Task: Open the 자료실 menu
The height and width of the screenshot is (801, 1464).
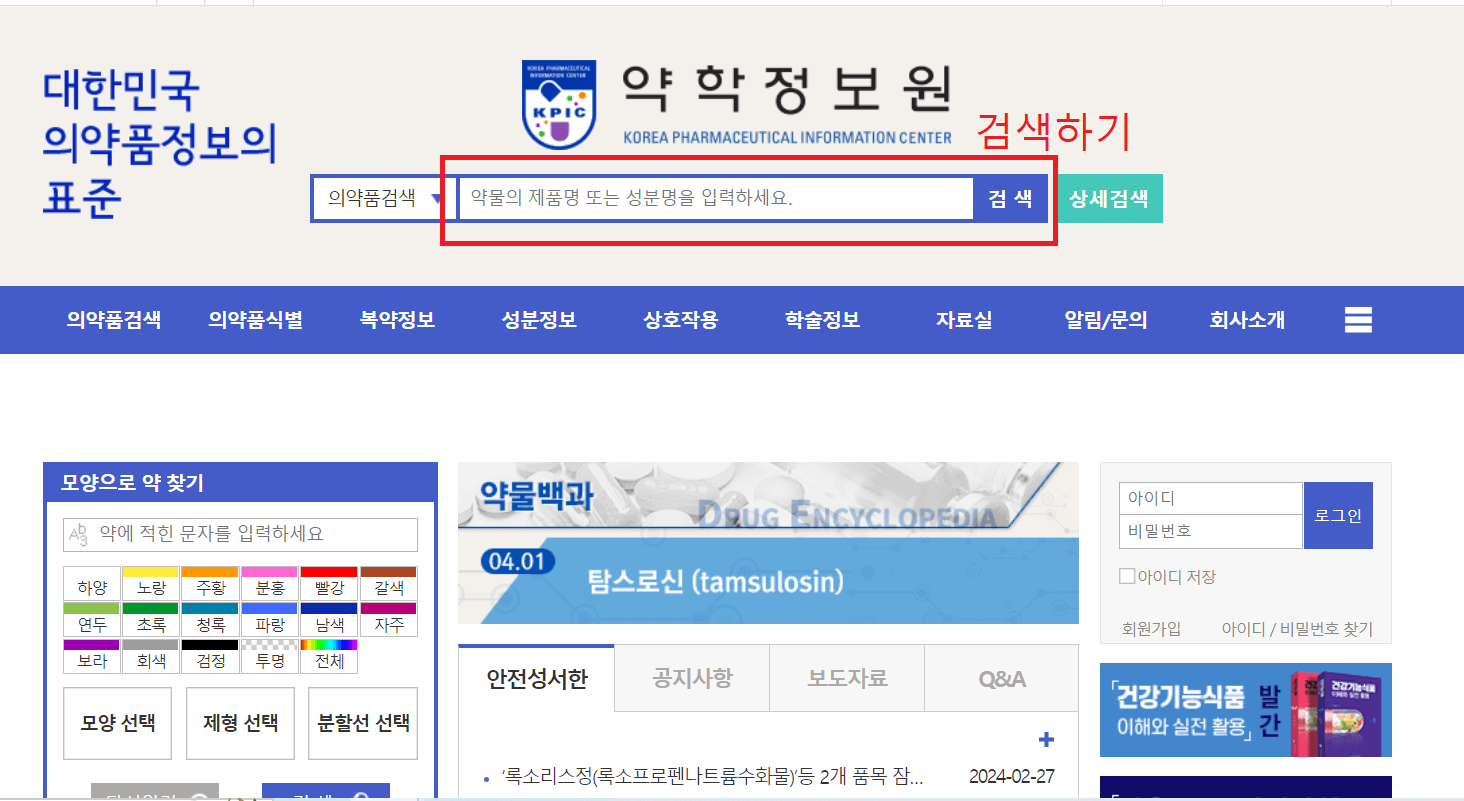Action: click(x=964, y=320)
